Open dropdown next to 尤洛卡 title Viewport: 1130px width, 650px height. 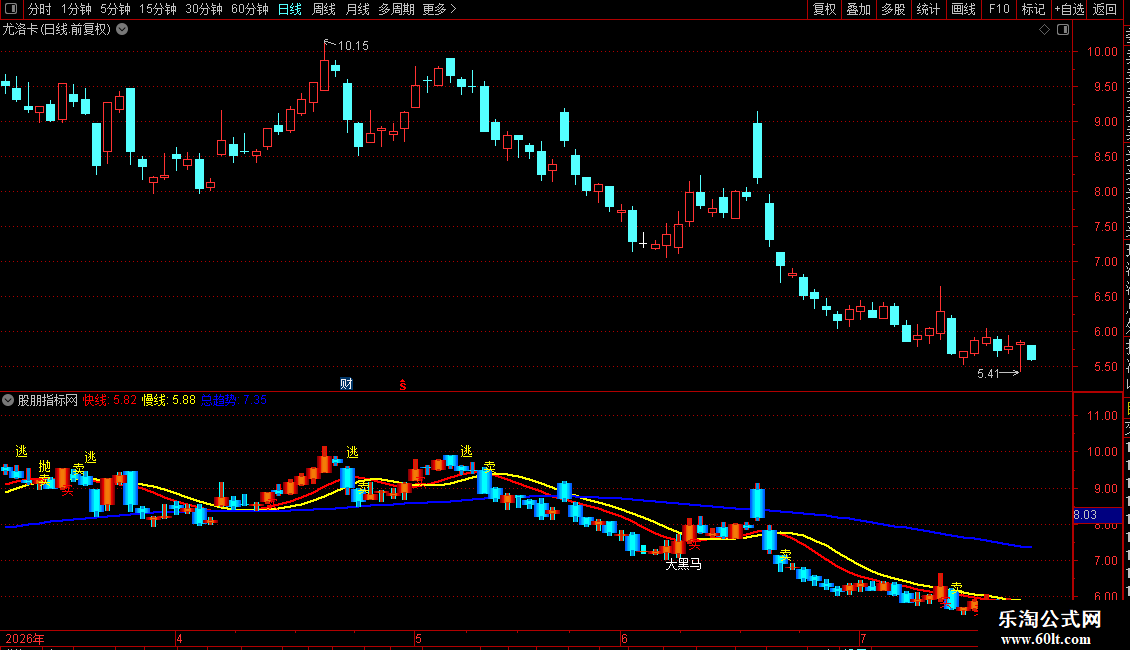tap(123, 30)
